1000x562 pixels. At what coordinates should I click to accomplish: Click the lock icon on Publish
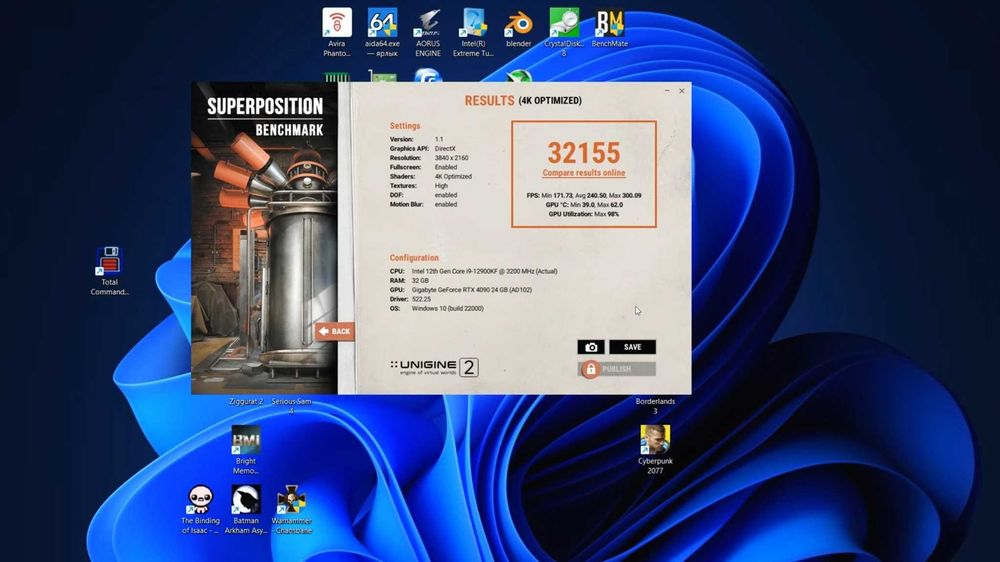point(591,369)
